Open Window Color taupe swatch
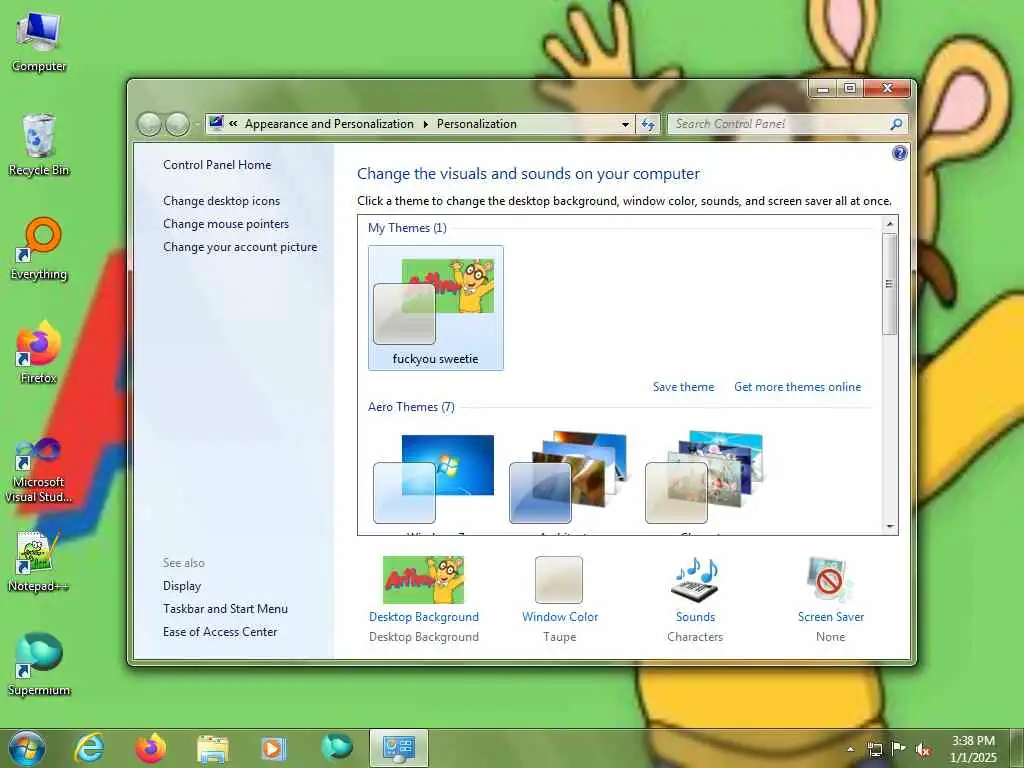1024x768 pixels. click(x=559, y=580)
